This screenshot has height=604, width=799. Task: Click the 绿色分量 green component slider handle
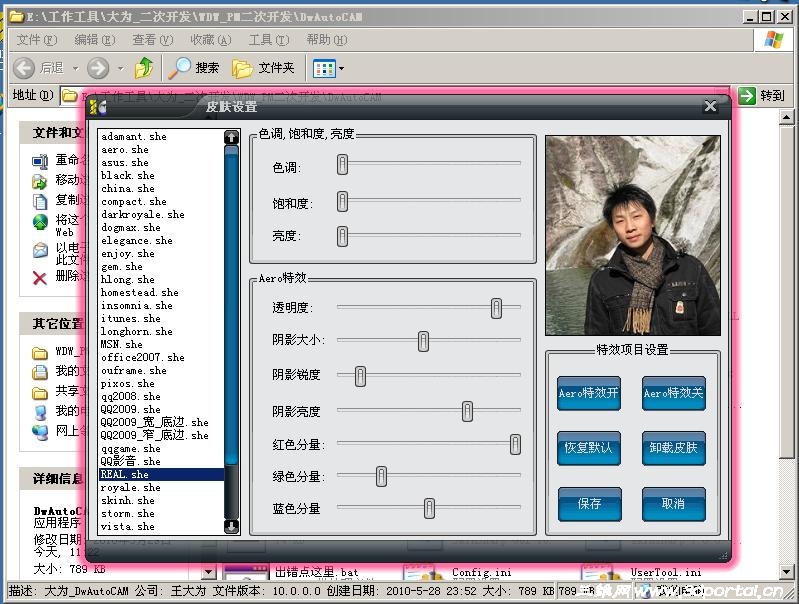pos(381,477)
